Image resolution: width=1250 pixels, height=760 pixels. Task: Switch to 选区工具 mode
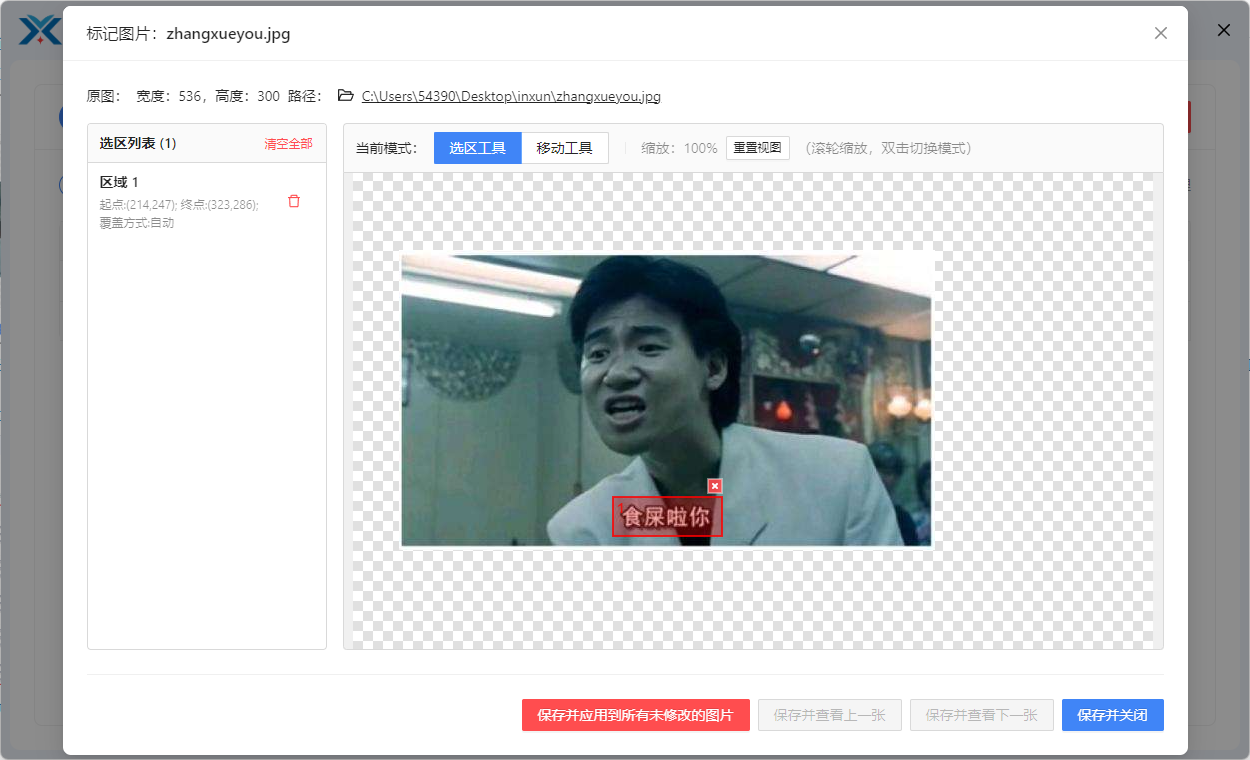477,148
